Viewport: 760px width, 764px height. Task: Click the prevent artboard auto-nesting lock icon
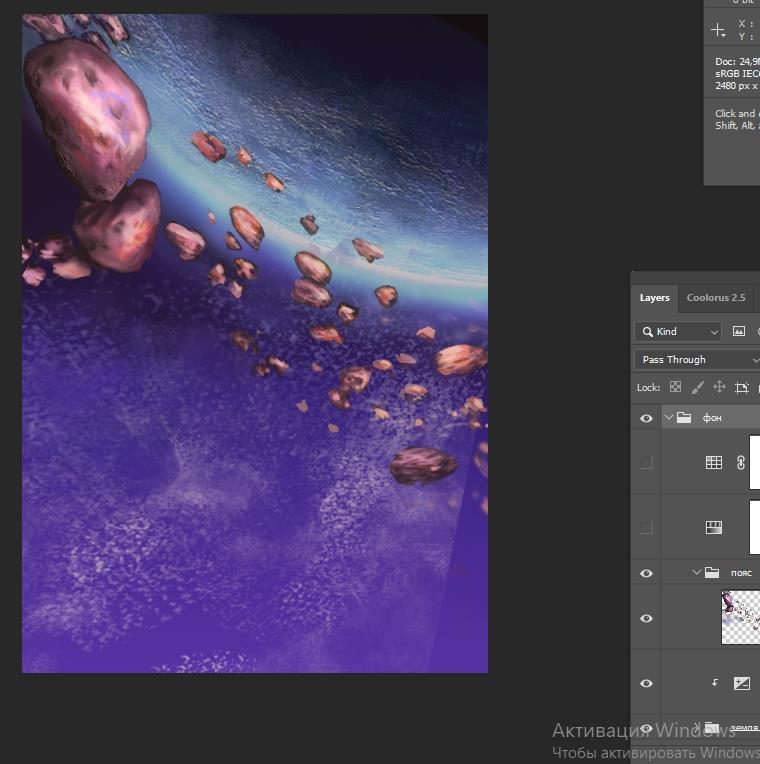[x=741, y=387]
